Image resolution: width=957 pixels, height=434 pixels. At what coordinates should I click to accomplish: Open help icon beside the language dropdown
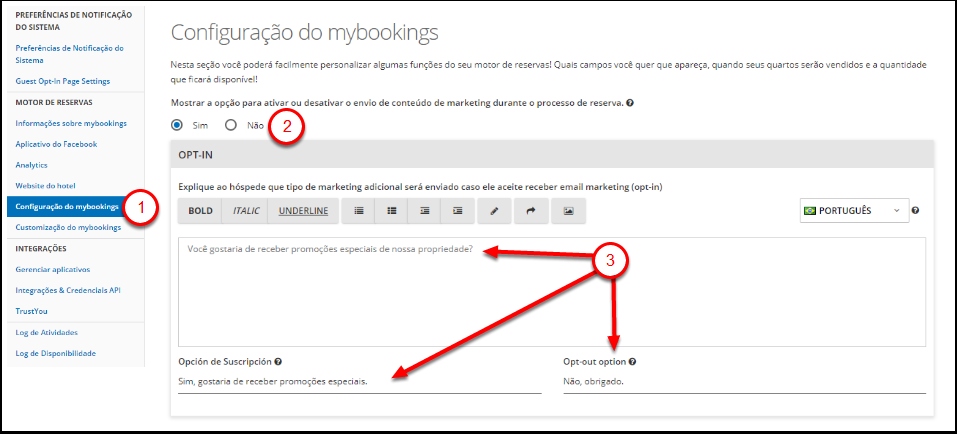915,211
